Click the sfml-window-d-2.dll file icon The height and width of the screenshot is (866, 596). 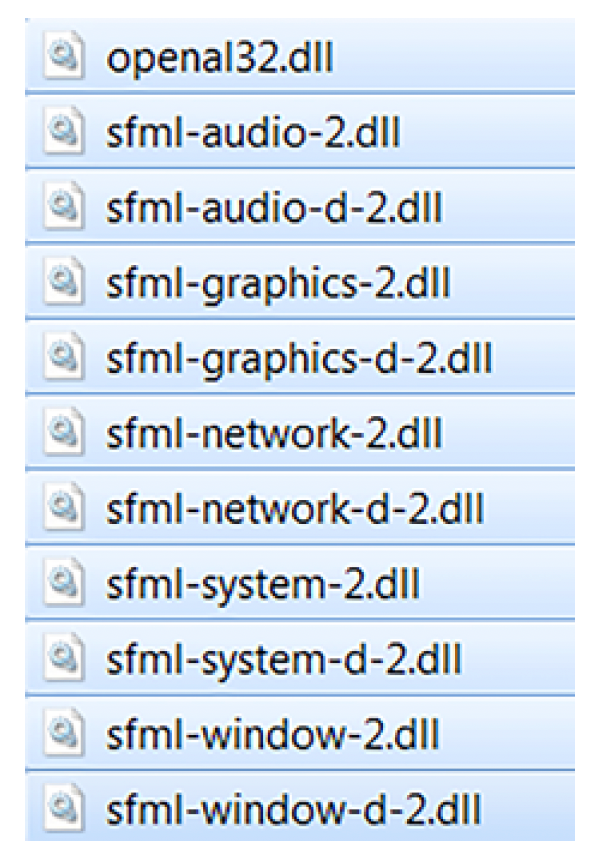64,810
